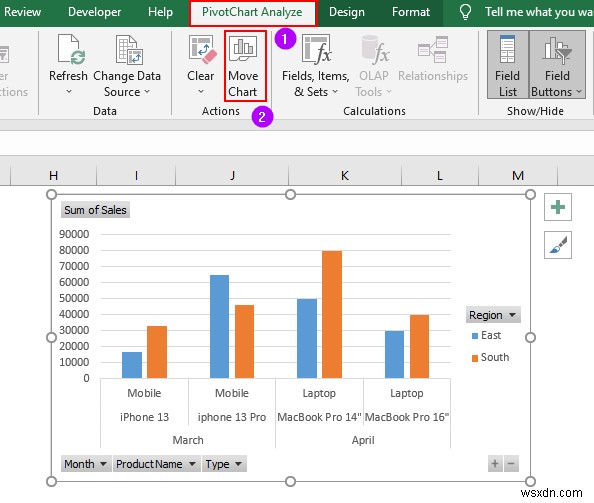This screenshot has width=594, height=503.
Task: Click the Move Chart icon
Action: pyautogui.click(x=243, y=48)
